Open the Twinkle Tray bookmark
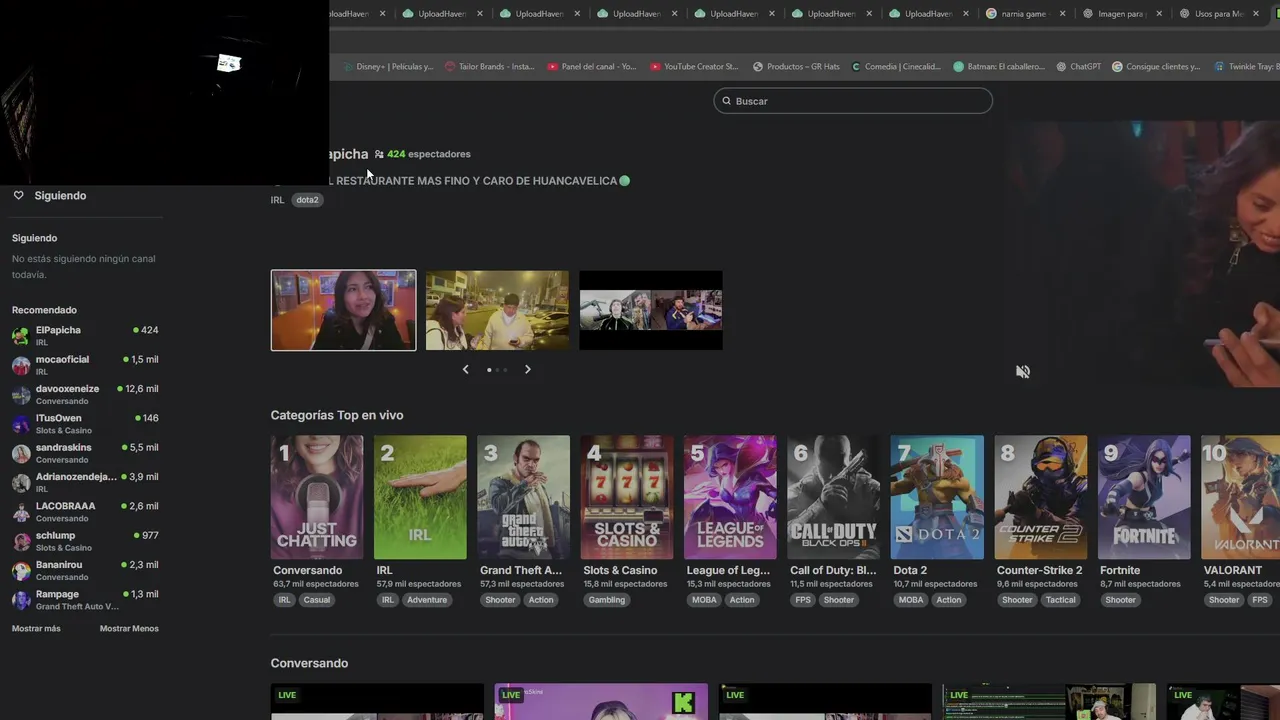 (x=1247, y=67)
